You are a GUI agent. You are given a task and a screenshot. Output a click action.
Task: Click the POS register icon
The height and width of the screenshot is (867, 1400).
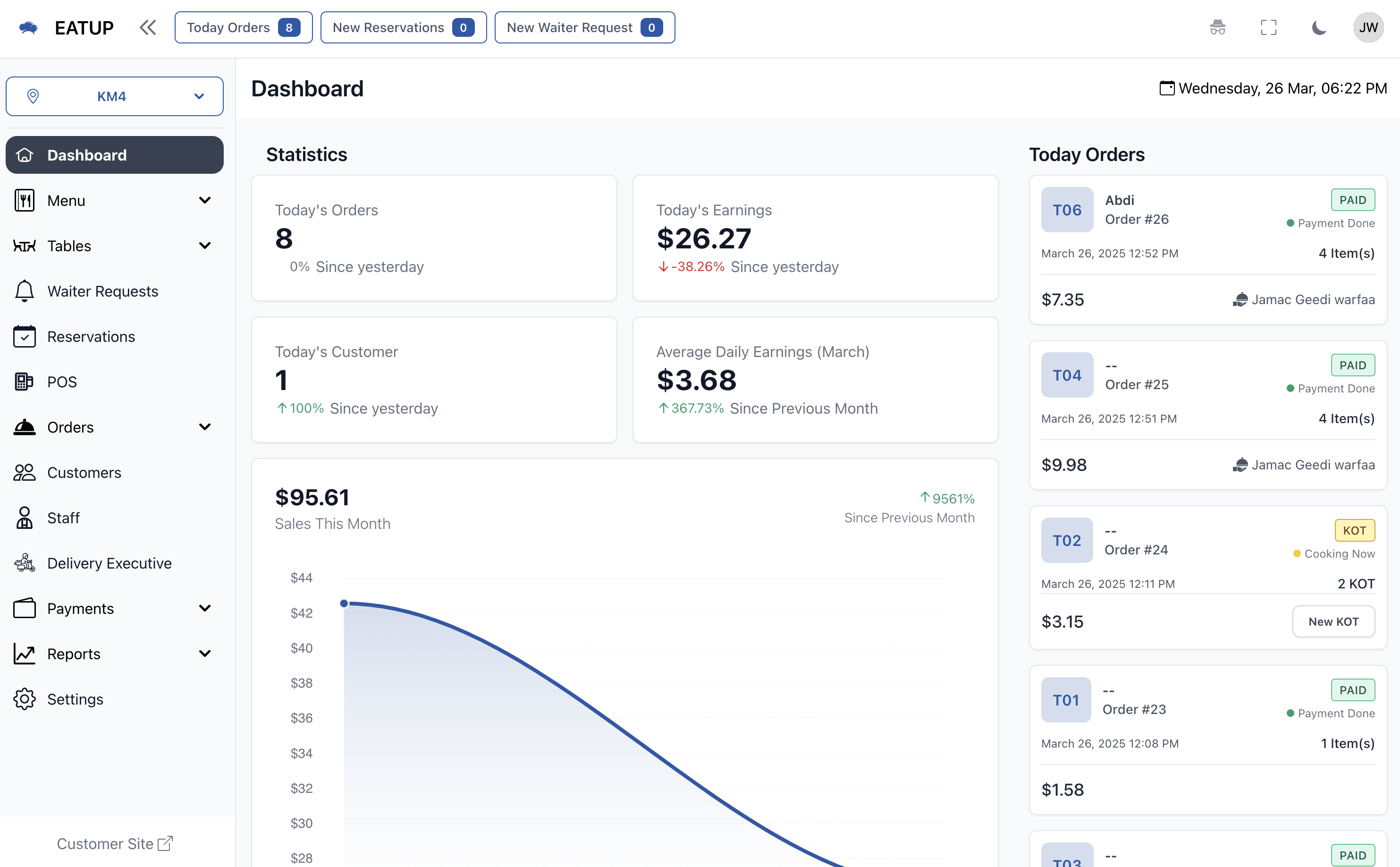[x=25, y=382]
